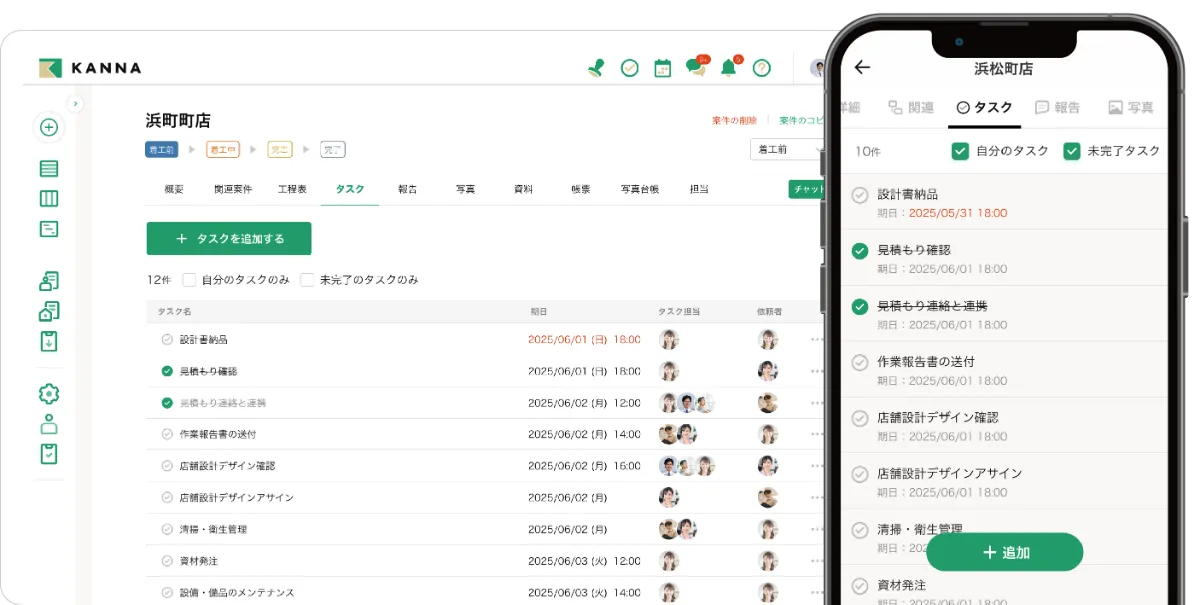The image size is (1200, 605).
Task: Open the person with document sidebar icon
Action: pyautogui.click(x=49, y=281)
